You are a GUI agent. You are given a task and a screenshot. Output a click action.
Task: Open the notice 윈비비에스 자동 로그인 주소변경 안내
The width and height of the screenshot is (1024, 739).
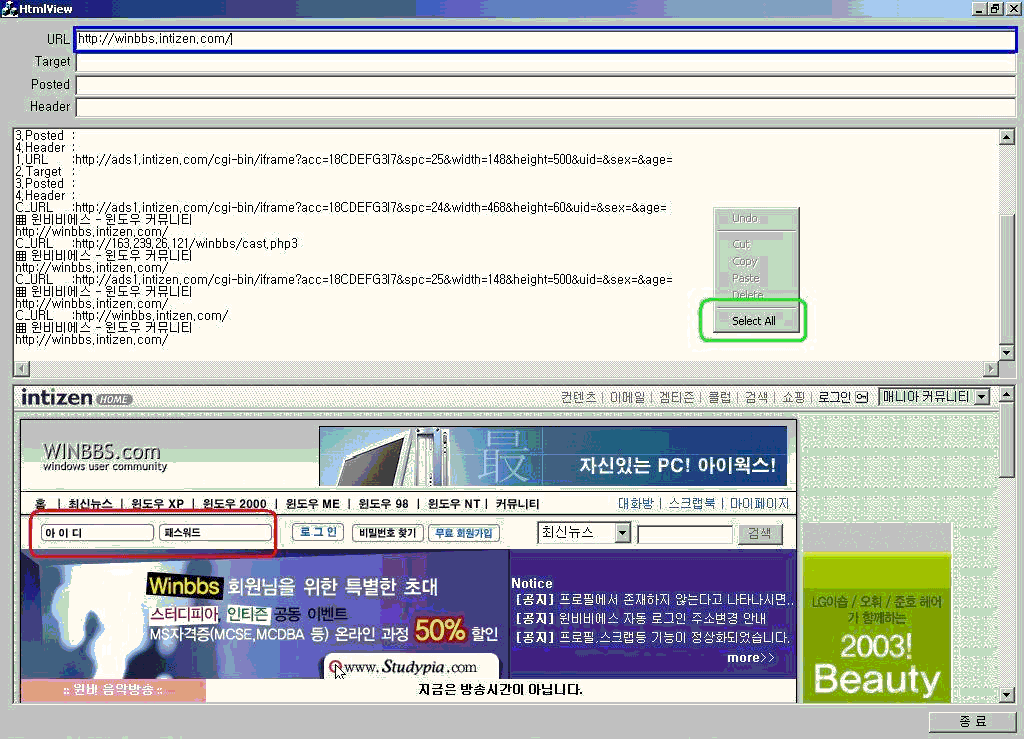coord(641,618)
